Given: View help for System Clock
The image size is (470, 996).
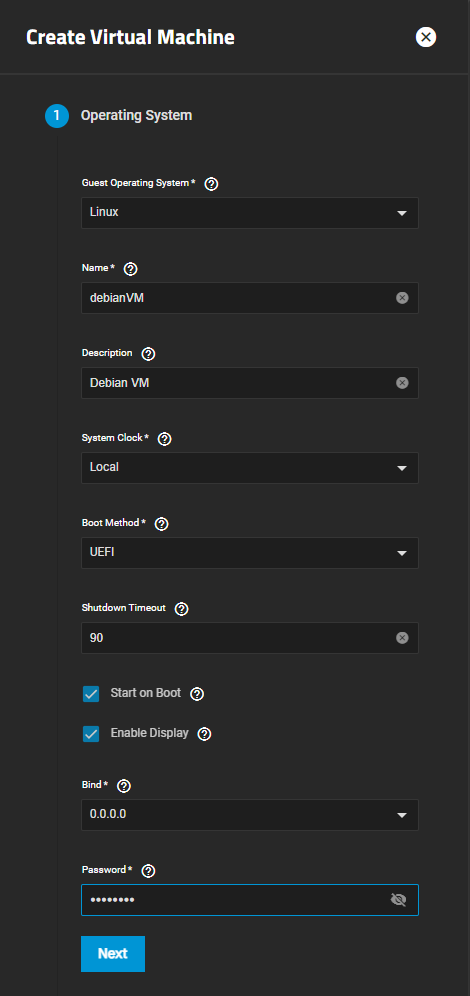Looking at the screenshot, I should (164, 439).
